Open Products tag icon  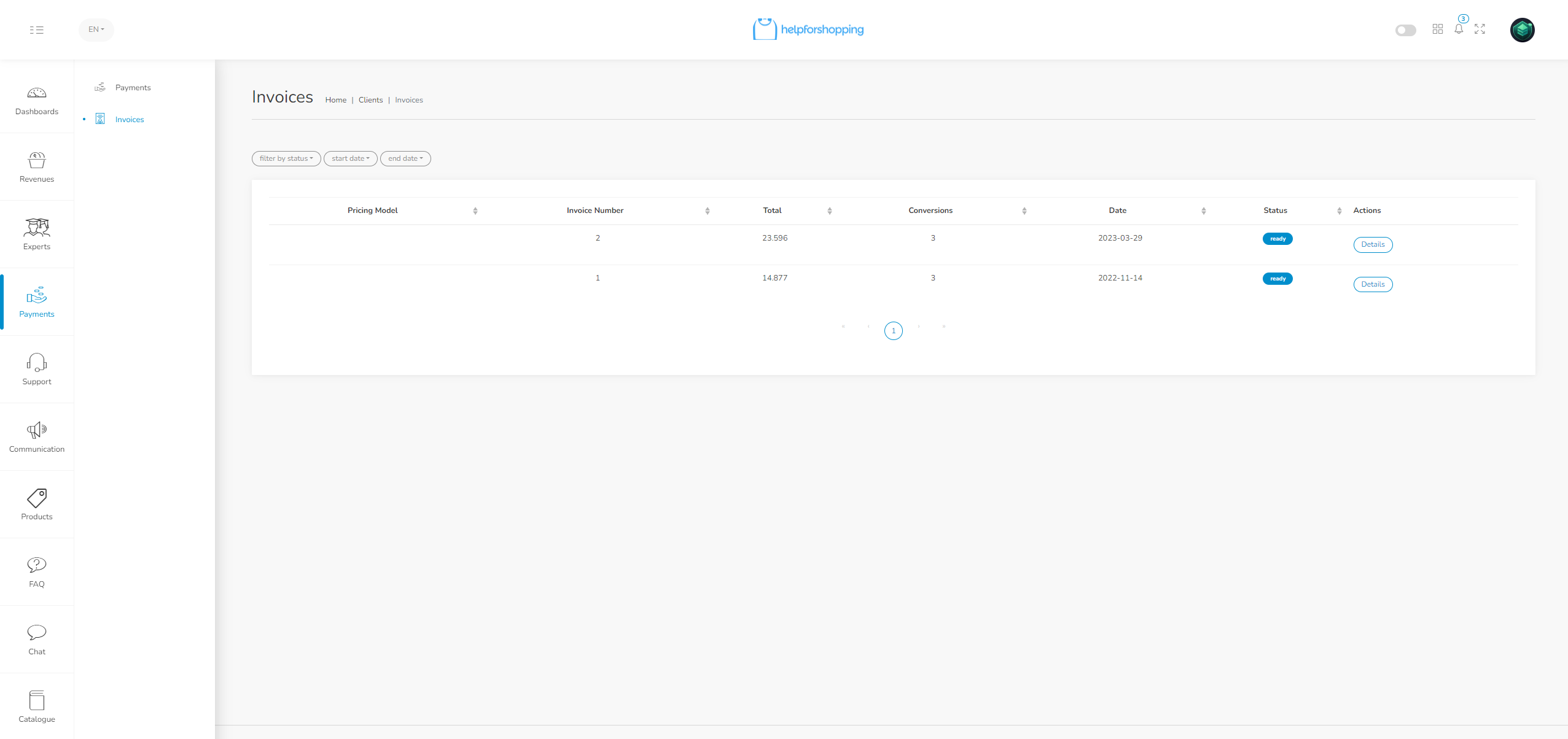tap(37, 498)
